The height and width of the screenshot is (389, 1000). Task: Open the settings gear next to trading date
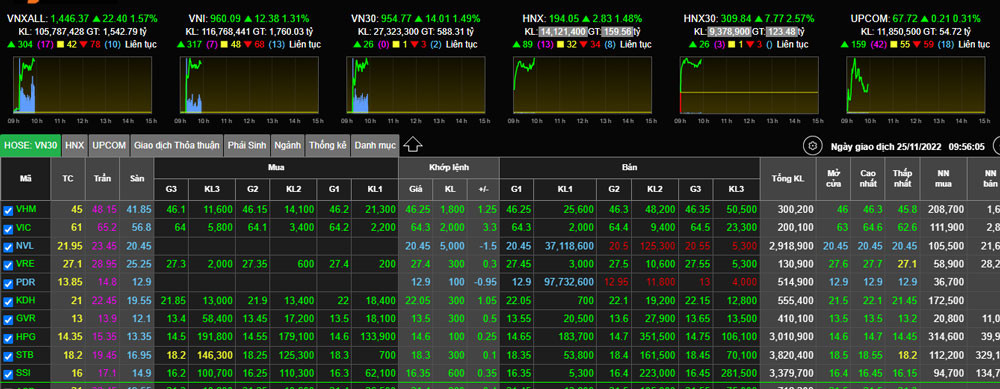[812, 146]
